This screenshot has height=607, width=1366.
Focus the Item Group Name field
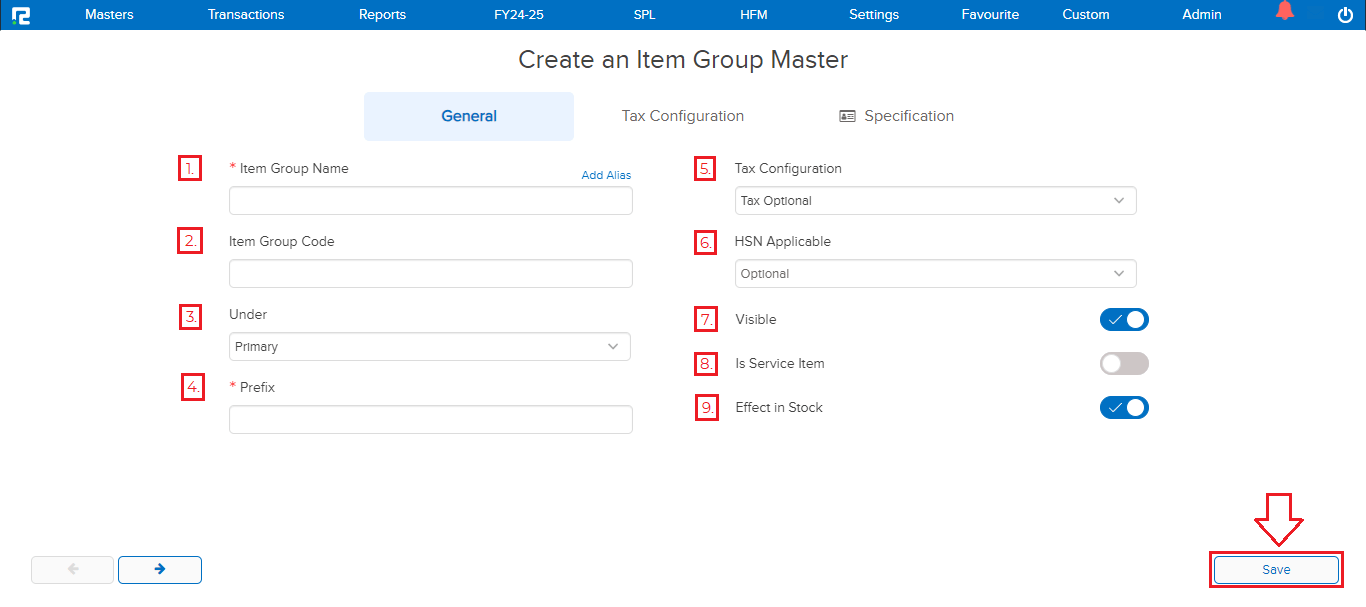(430, 201)
